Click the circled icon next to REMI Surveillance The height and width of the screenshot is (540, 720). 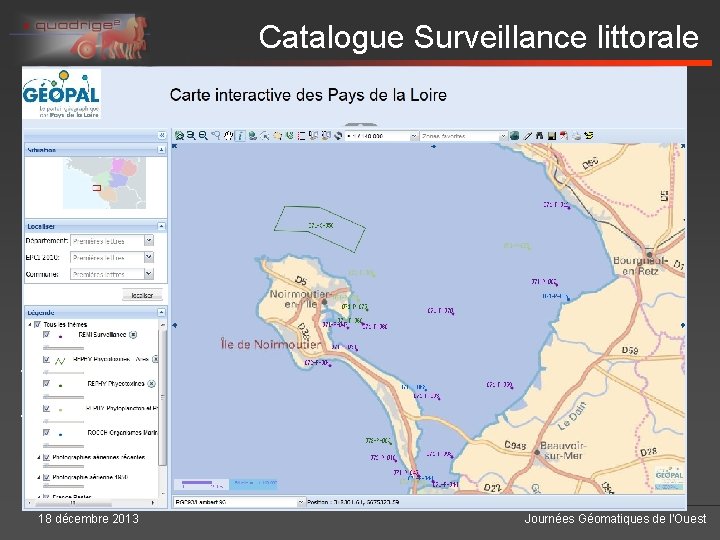click(x=133, y=335)
